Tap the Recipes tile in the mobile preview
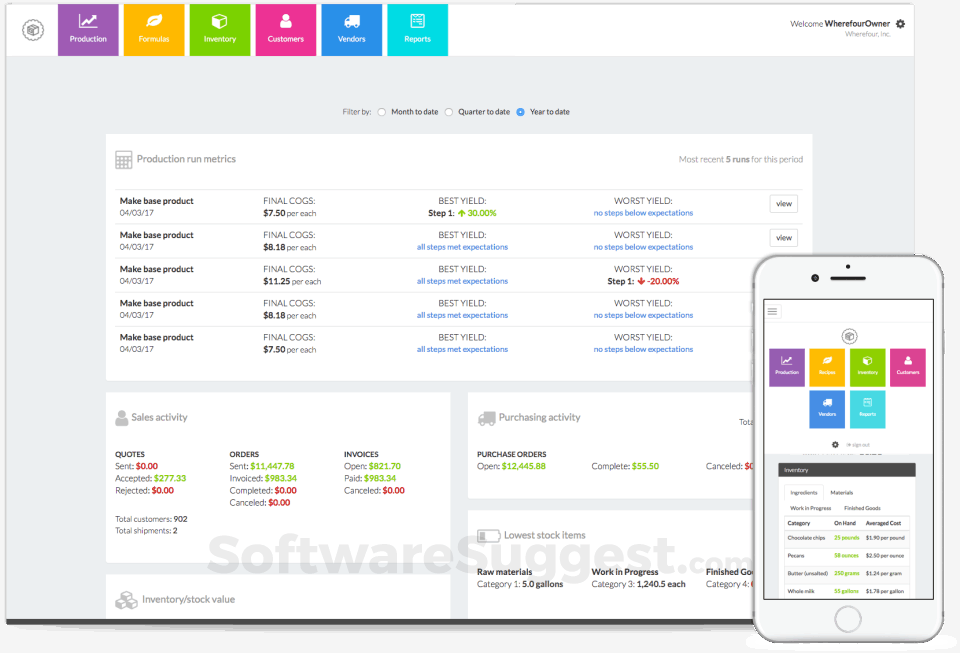 825,366
